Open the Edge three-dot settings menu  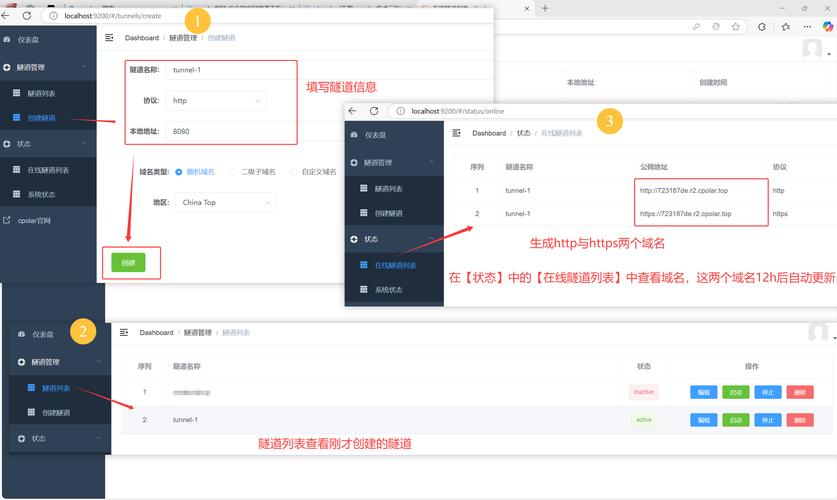(807, 27)
